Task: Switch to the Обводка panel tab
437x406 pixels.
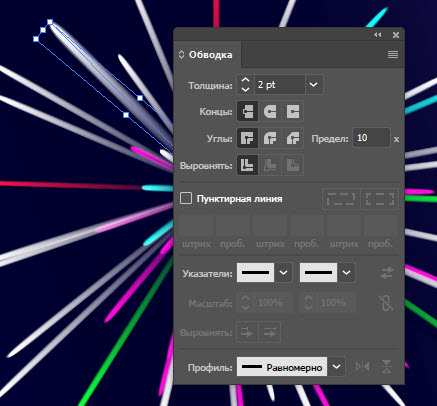Action: point(210,55)
